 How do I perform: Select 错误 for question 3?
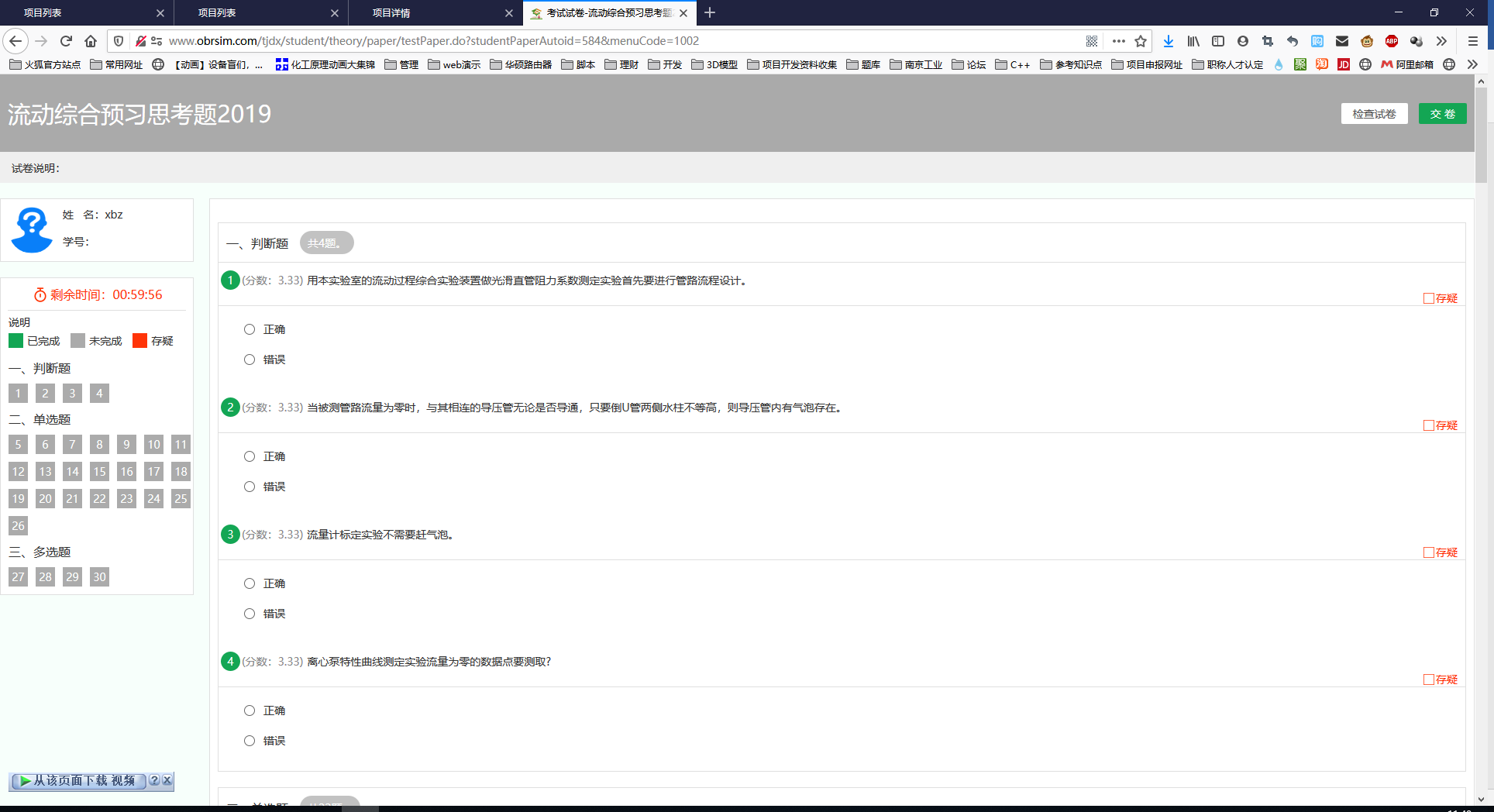point(250,614)
